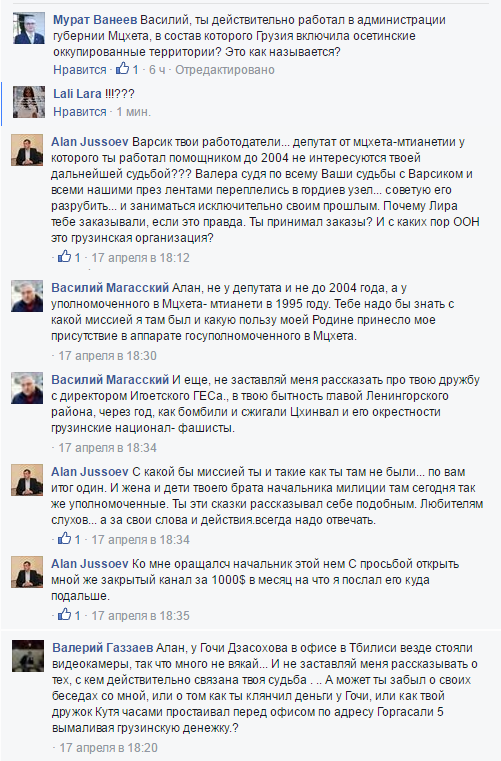Click timestamp 17 апреля в 18:20

(x=108, y=748)
